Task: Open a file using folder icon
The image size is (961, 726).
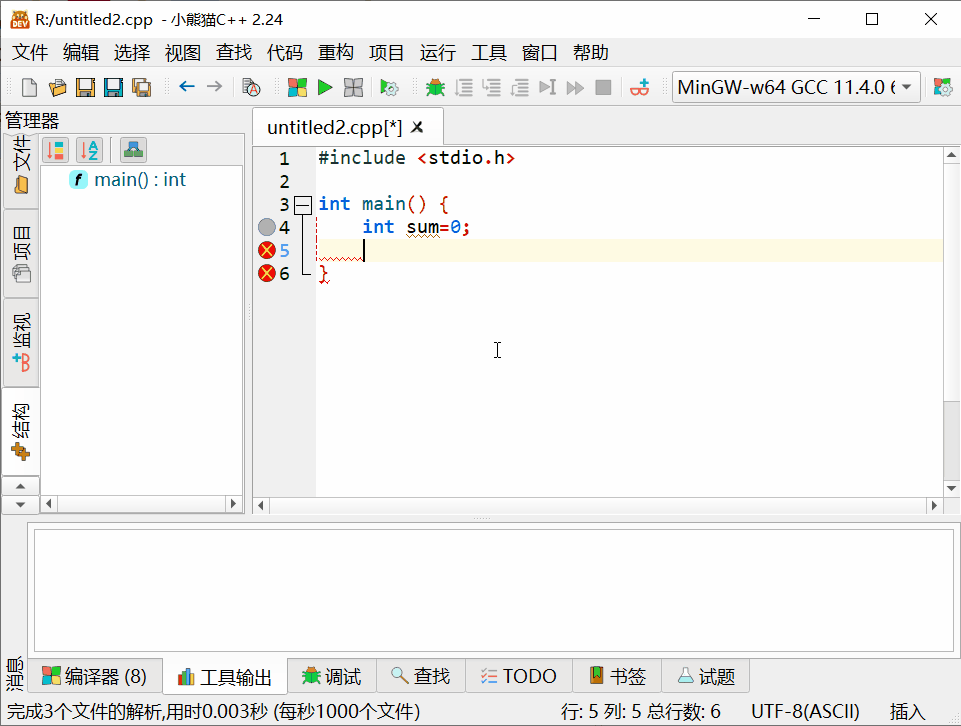Action: [x=57, y=88]
